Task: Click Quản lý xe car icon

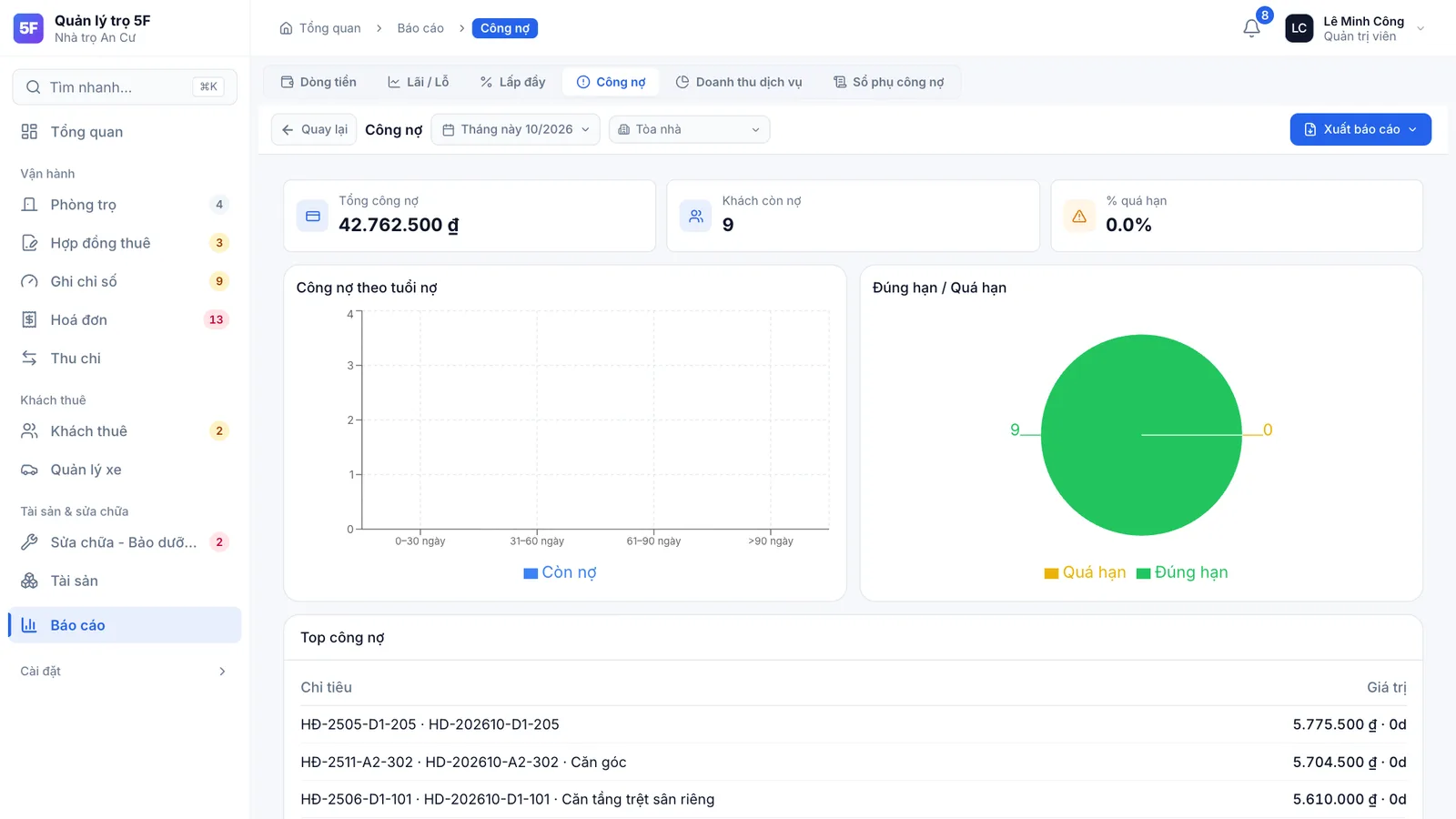Action: [x=29, y=470]
